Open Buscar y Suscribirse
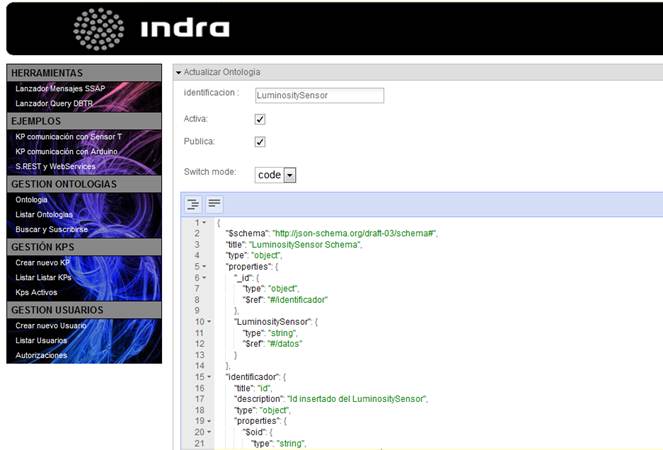This screenshot has width=663, height=450. (x=51, y=229)
